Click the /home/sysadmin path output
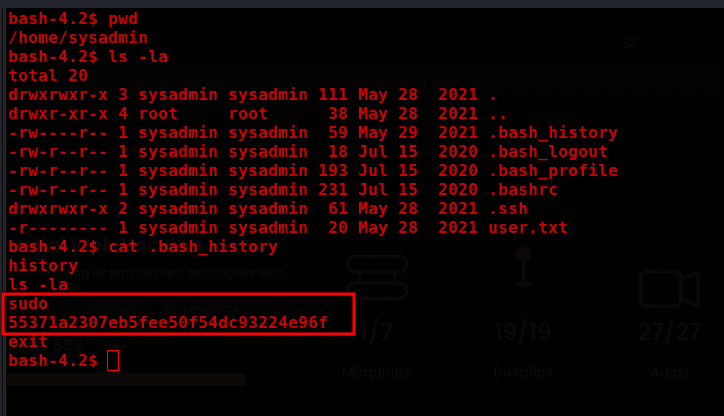This screenshot has width=724, height=416. 78,38
